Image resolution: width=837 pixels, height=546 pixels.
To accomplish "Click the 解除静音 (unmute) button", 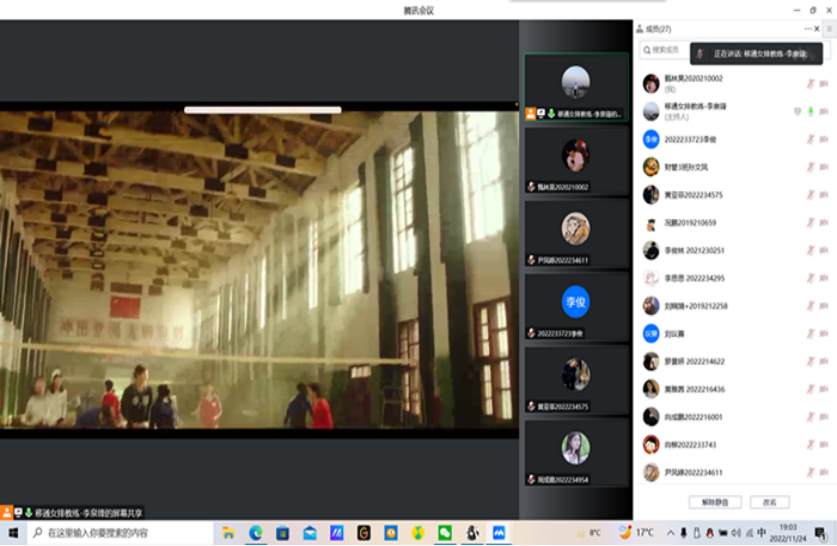I will point(715,502).
